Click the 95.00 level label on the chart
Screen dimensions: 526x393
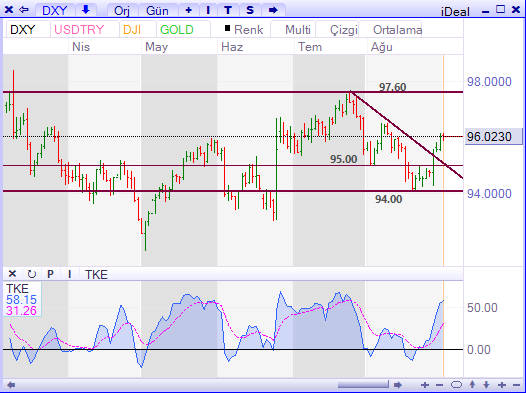tap(344, 159)
